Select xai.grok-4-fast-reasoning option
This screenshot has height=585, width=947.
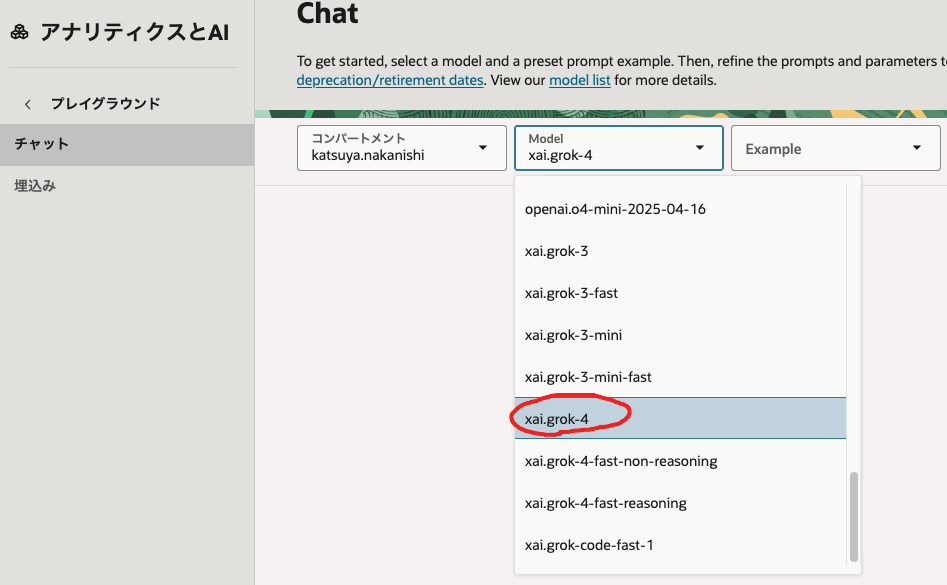680,503
